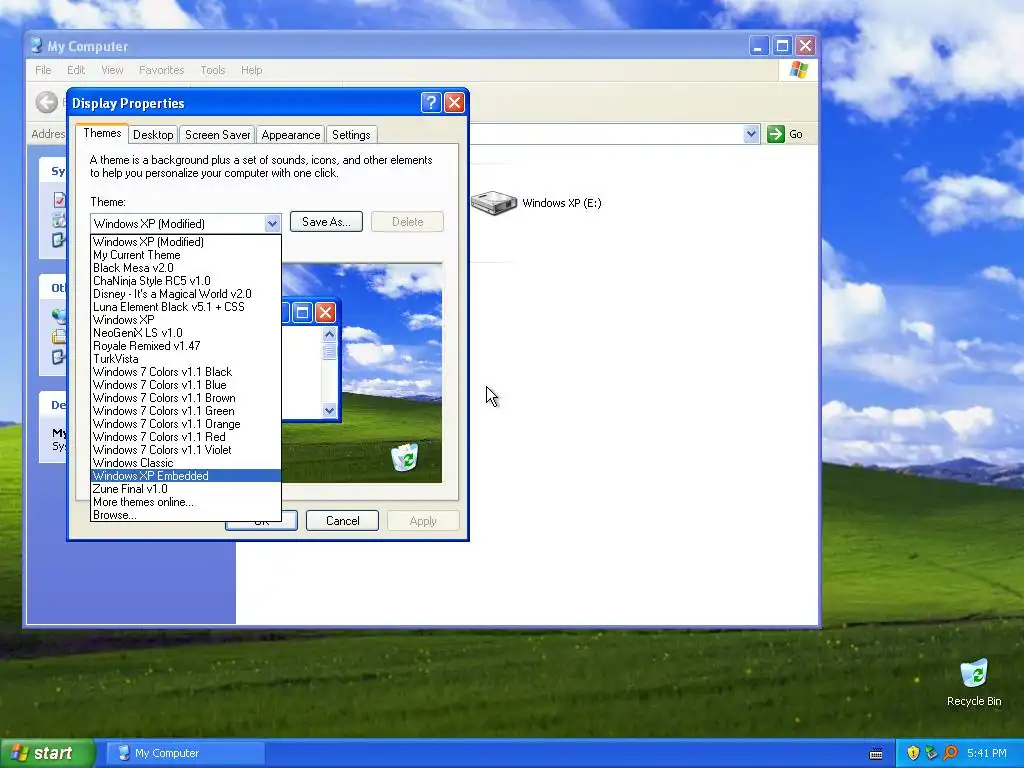Choose Windows 7 Colors v1.1 Orange
This screenshot has height=768, width=1024.
pyautogui.click(x=185, y=424)
